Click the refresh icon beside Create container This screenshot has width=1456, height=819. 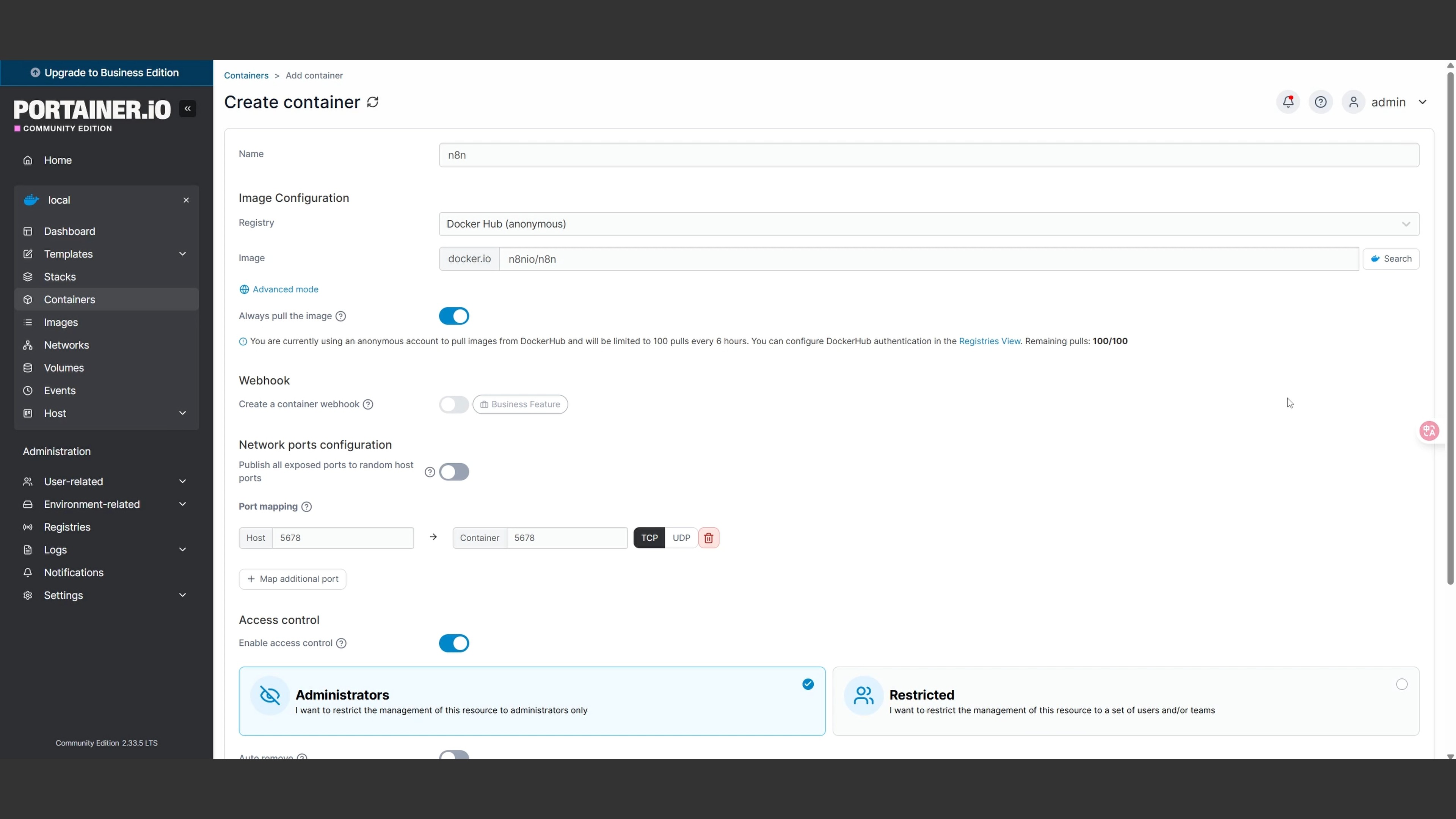point(372,102)
